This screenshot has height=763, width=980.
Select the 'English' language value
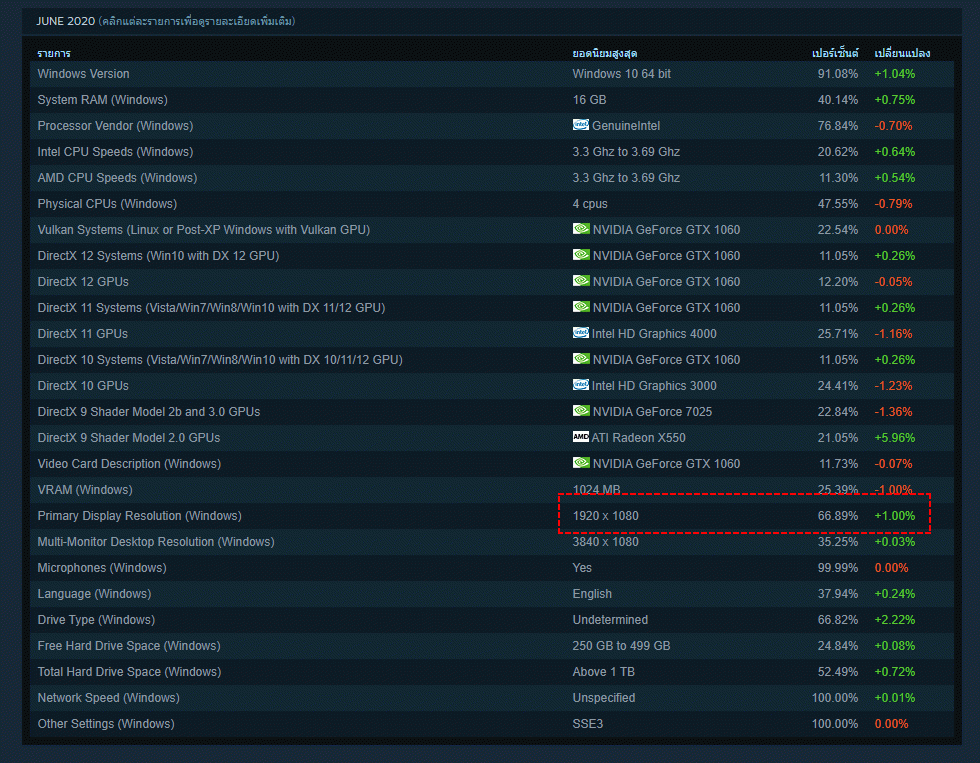pos(592,594)
